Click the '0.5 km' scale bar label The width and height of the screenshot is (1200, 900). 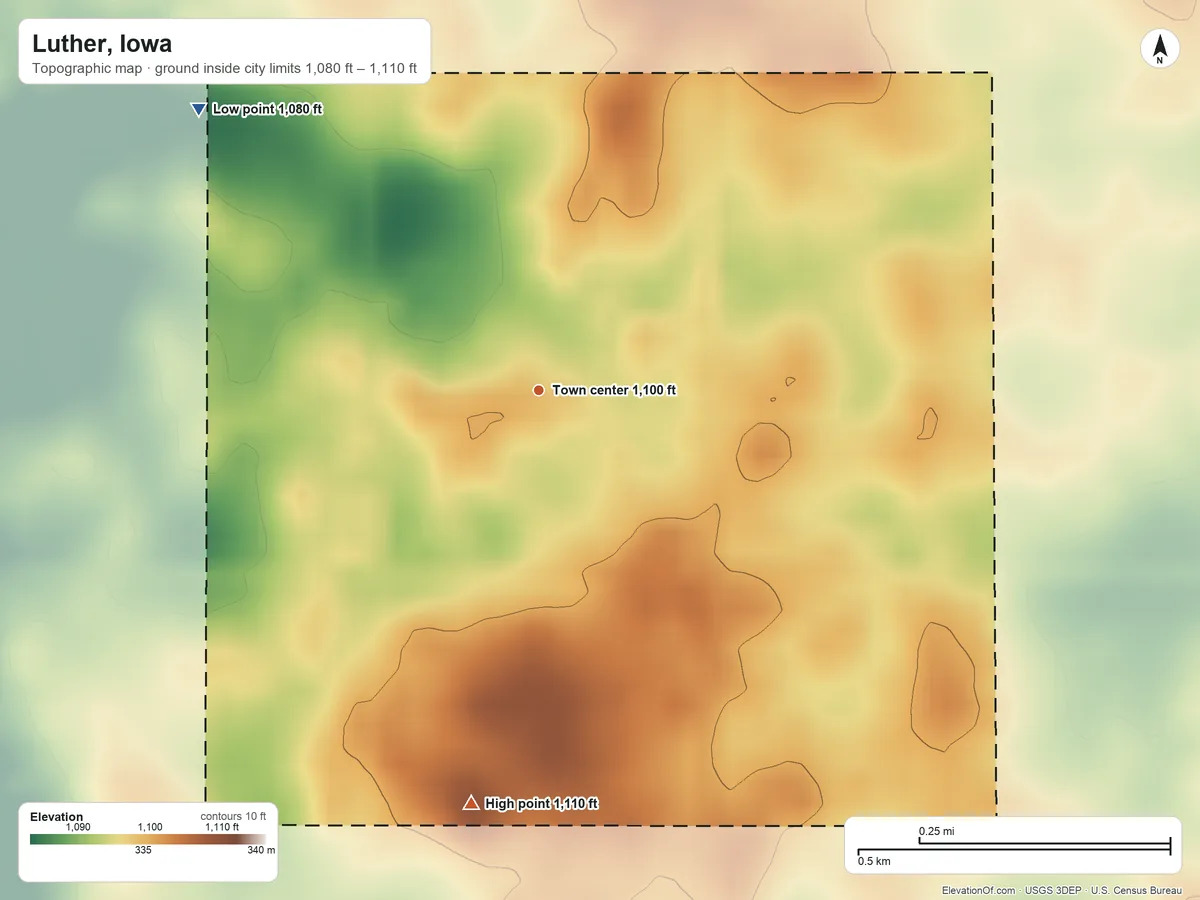coord(874,861)
